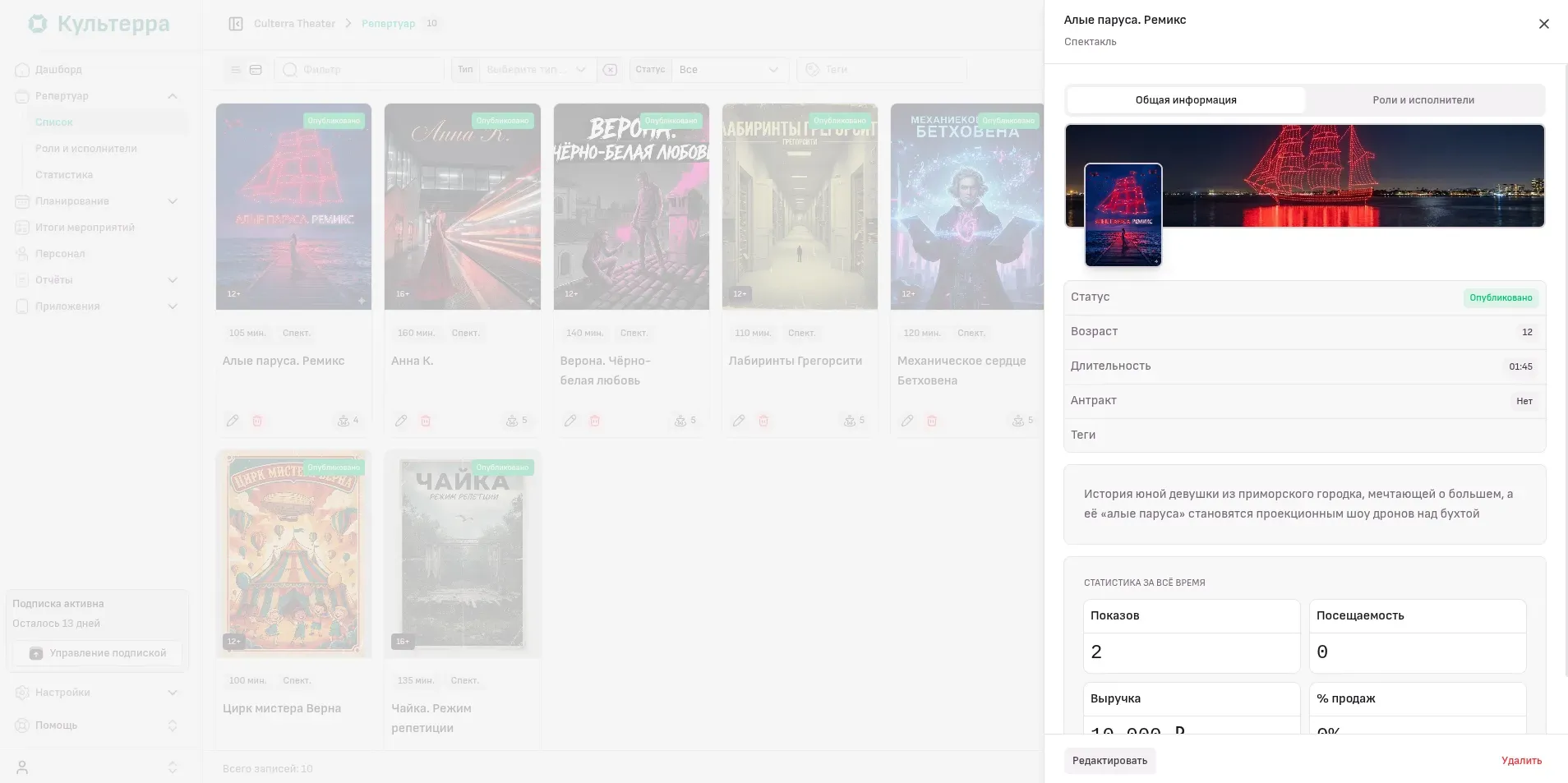Switch to Роли и исполнители tab in drawer
Image resolution: width=1568 pixels, height=783 pixels.
click(x=1423, y=100)
